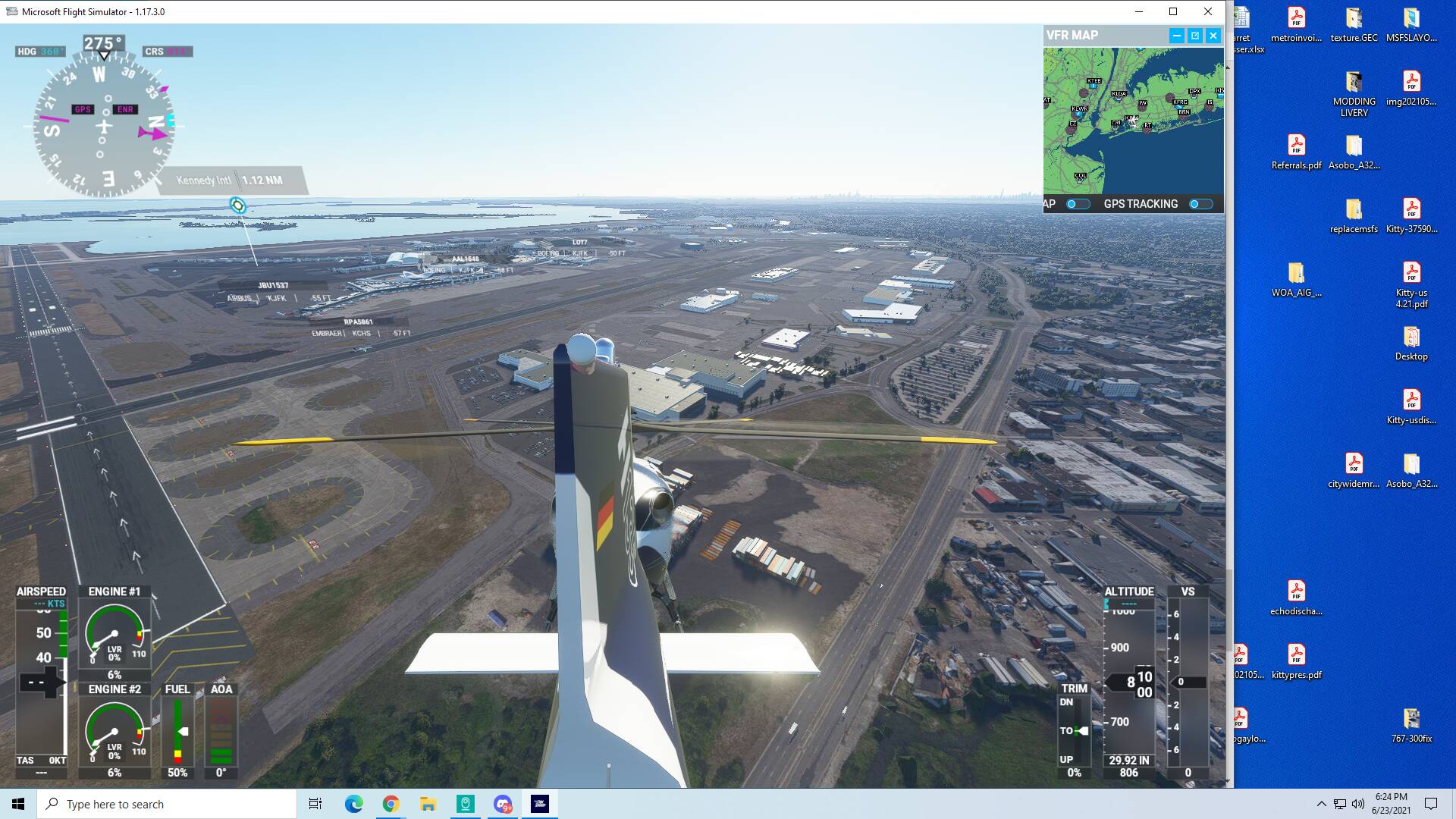Minimize the VFR MAP window
Image resolution: width=1456 pixels, height=819 pixels.
pyautogui.click(x=1176, y=35)
